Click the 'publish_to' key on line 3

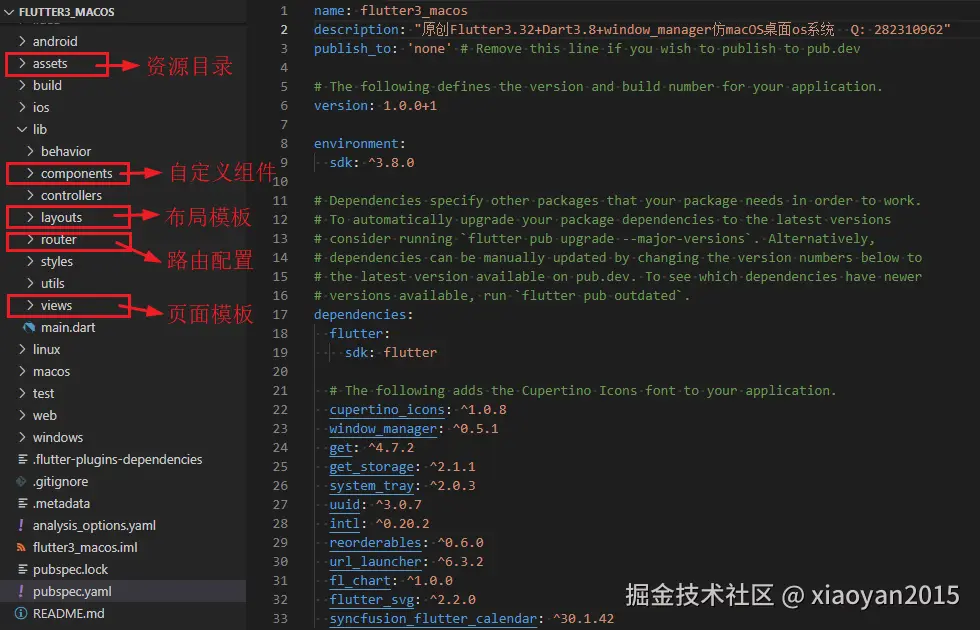(352, 49)
